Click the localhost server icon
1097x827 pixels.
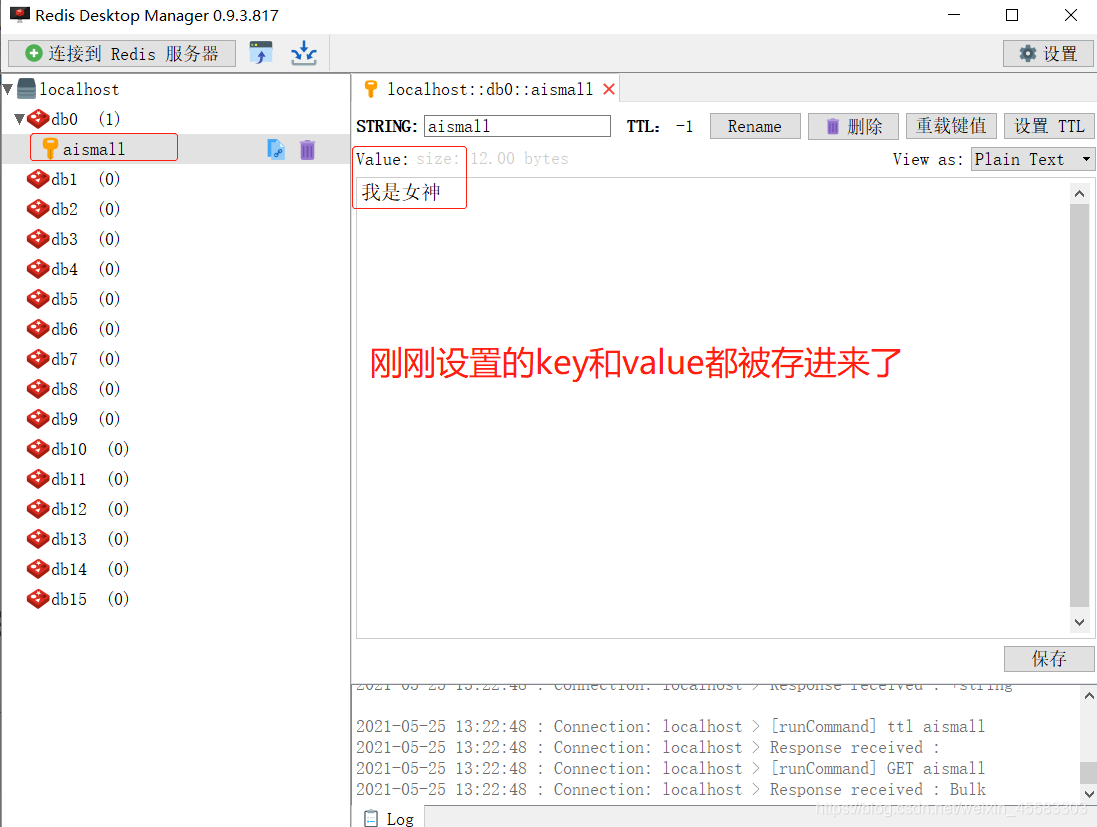(26, 89)
